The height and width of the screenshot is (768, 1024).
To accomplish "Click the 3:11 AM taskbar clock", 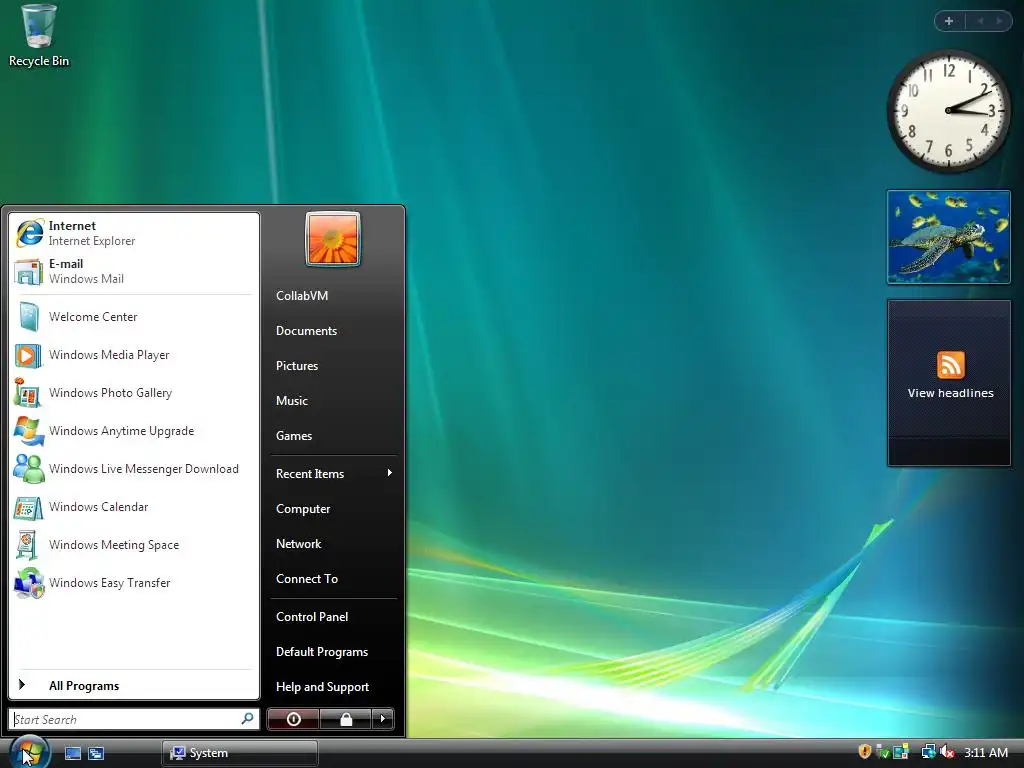I will click(x=985, y=752).
